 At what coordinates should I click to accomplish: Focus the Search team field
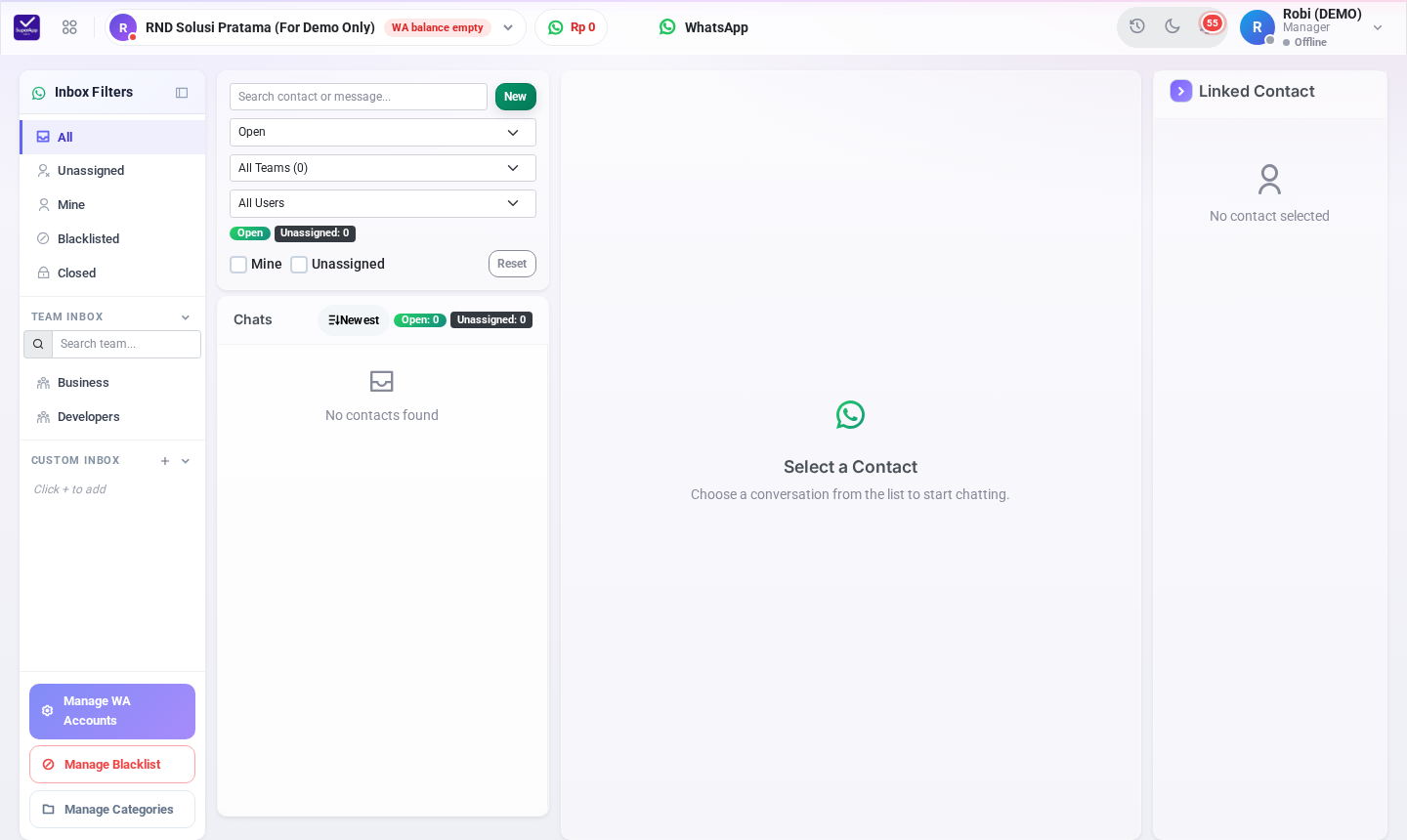[x=126, y=344]
